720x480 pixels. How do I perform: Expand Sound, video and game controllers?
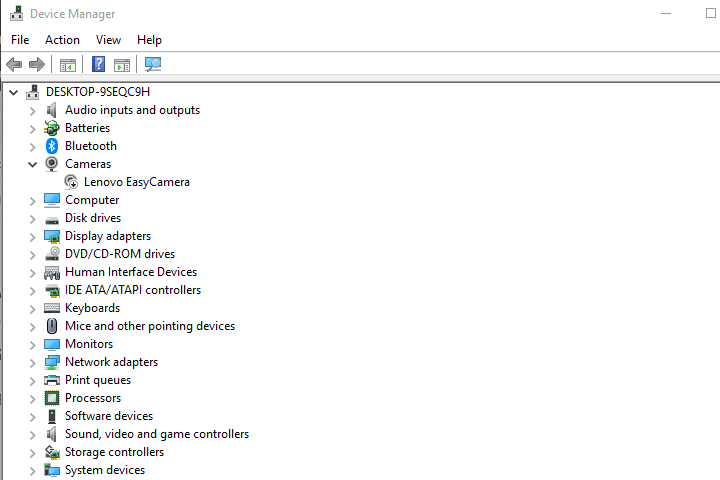point(32,435)
